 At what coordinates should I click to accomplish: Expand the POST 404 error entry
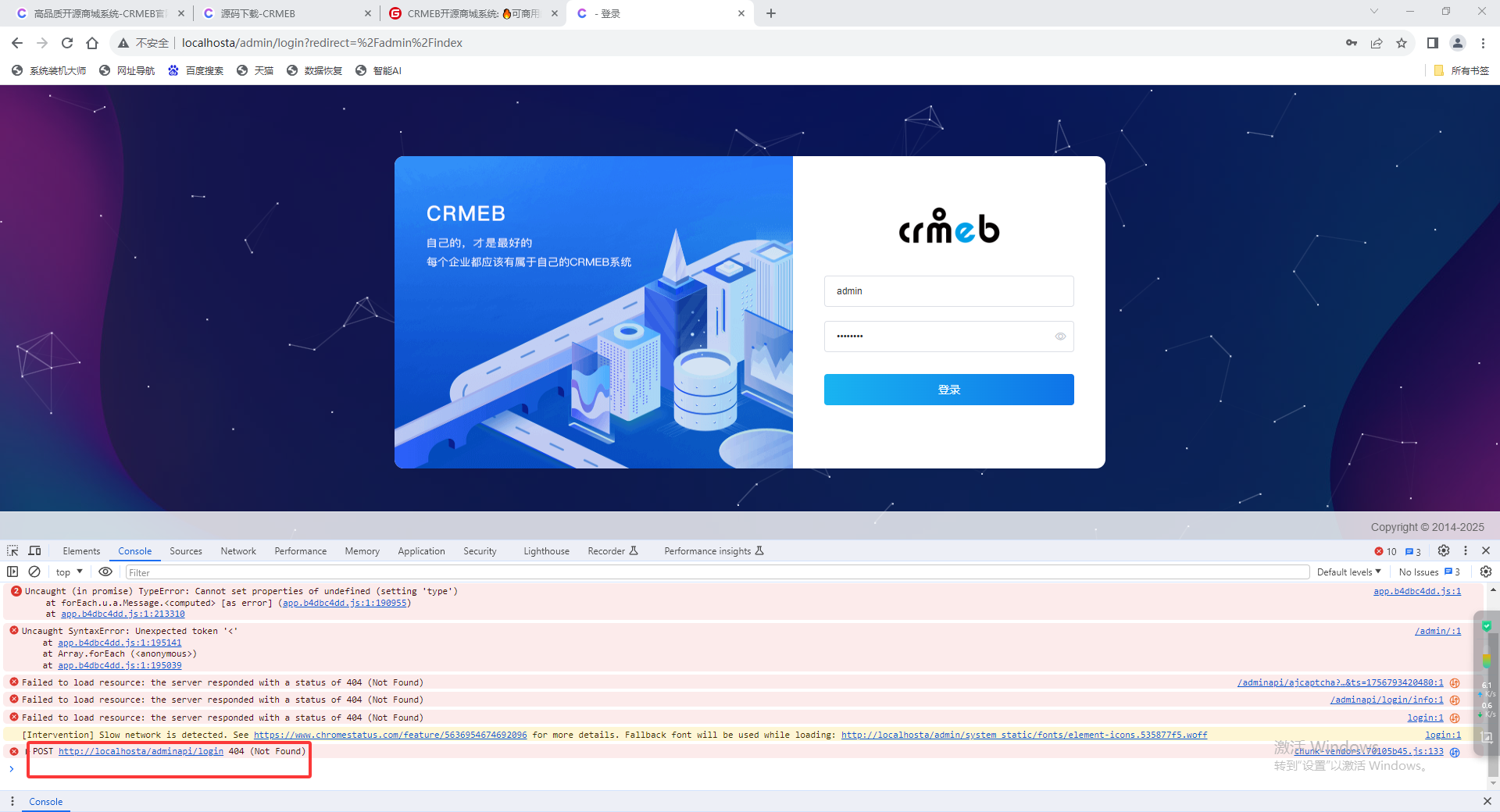click(x=28, y=751)
